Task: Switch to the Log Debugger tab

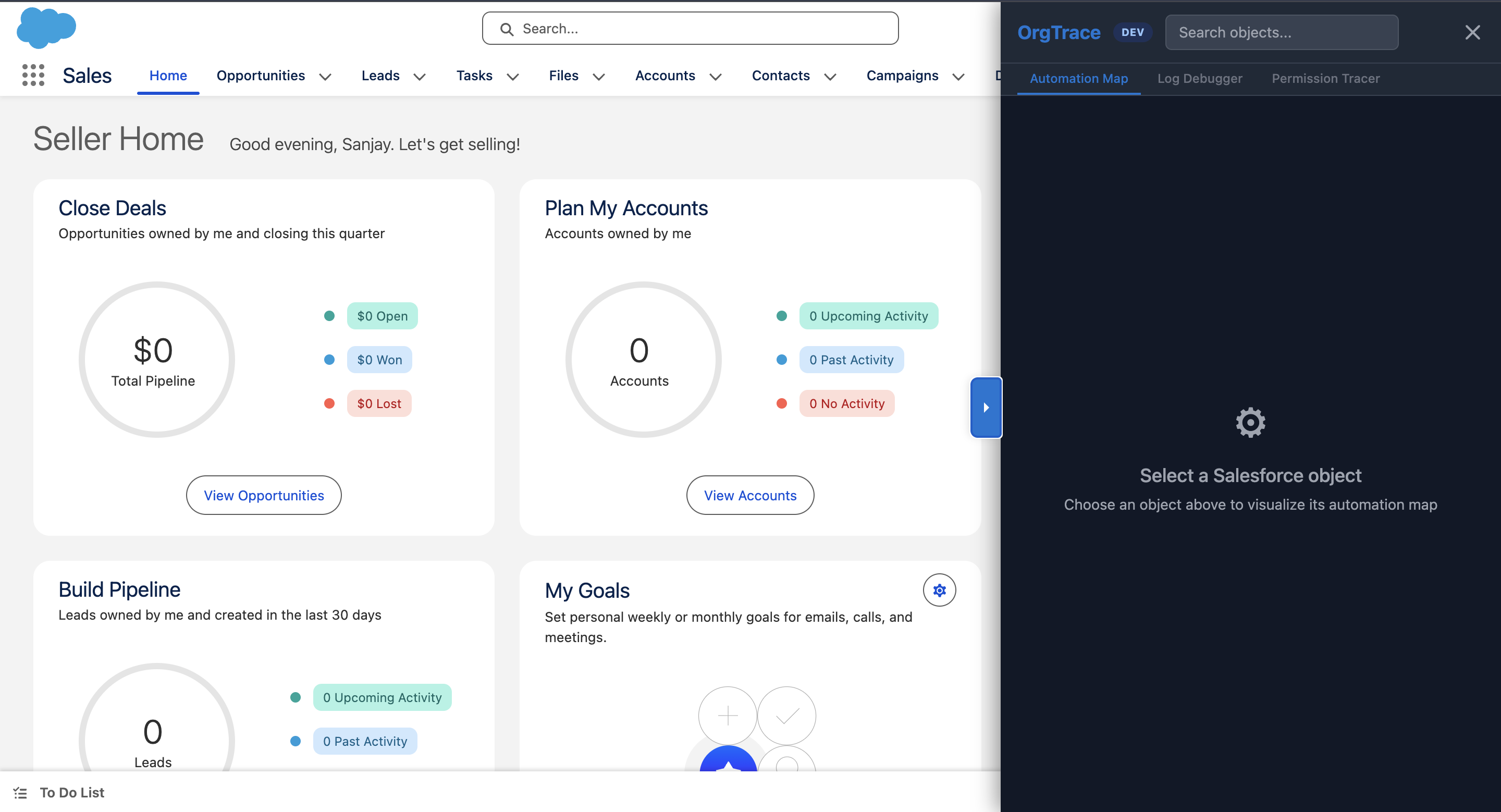Action: [x=1200, y=78]
